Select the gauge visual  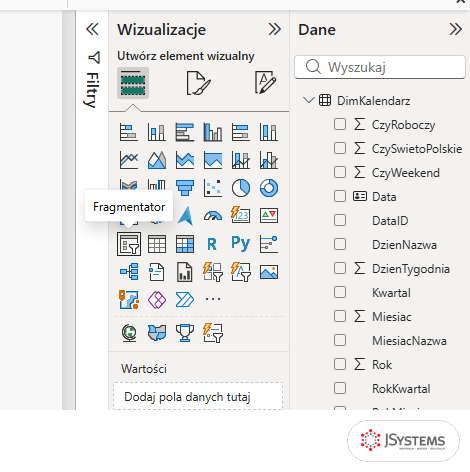[213, 216]
